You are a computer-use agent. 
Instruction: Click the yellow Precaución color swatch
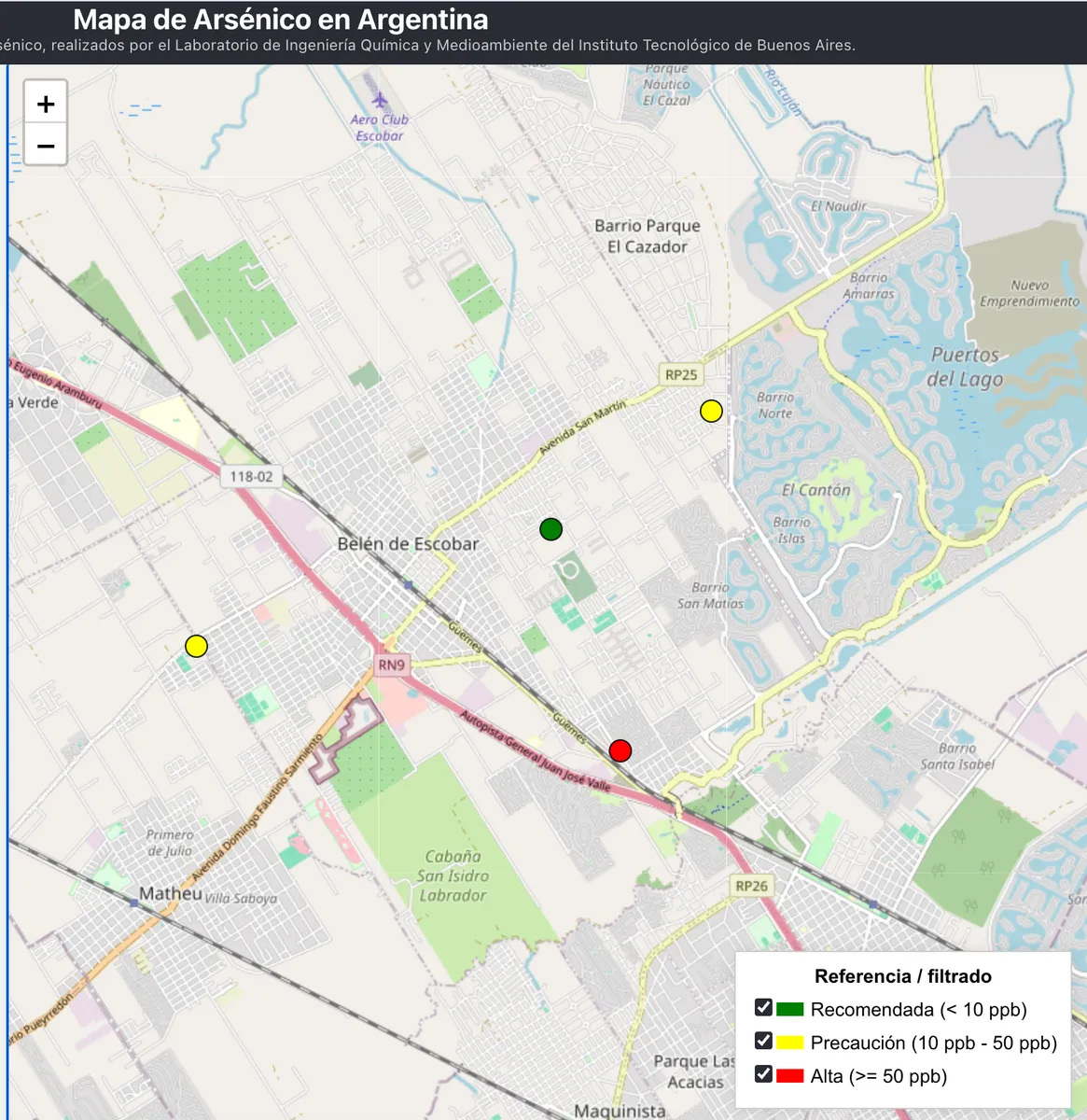[789, 1043]
